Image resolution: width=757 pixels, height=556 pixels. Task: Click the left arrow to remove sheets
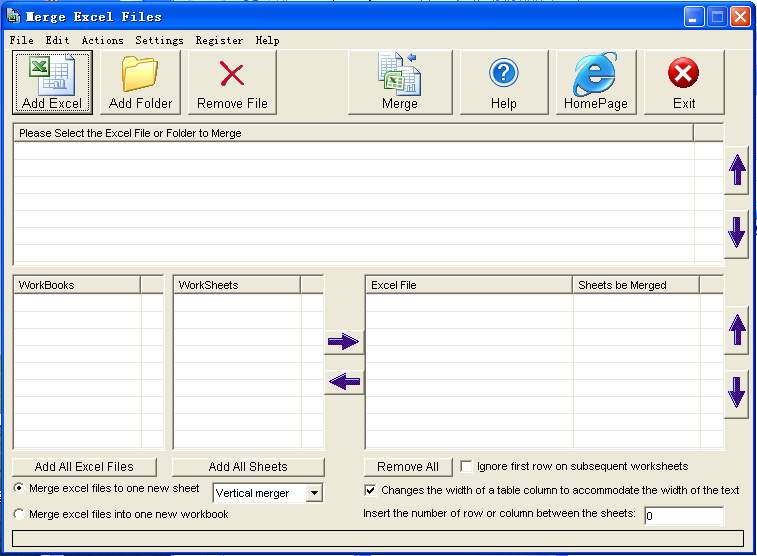(343, 382)
